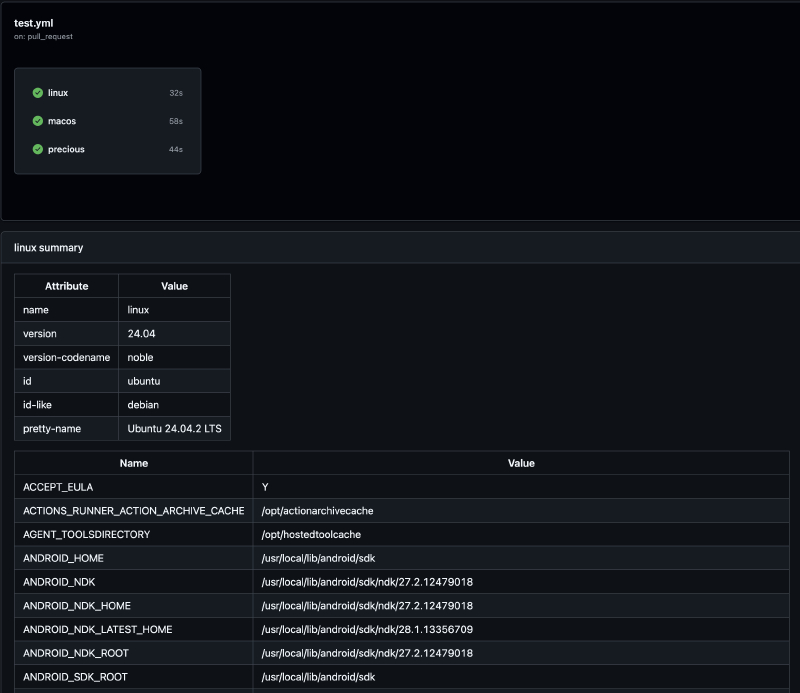The width and height of the screenshot is (800, 693).
Task: Click the green checkmark beside linux job
Action: [x=38, y=93]
